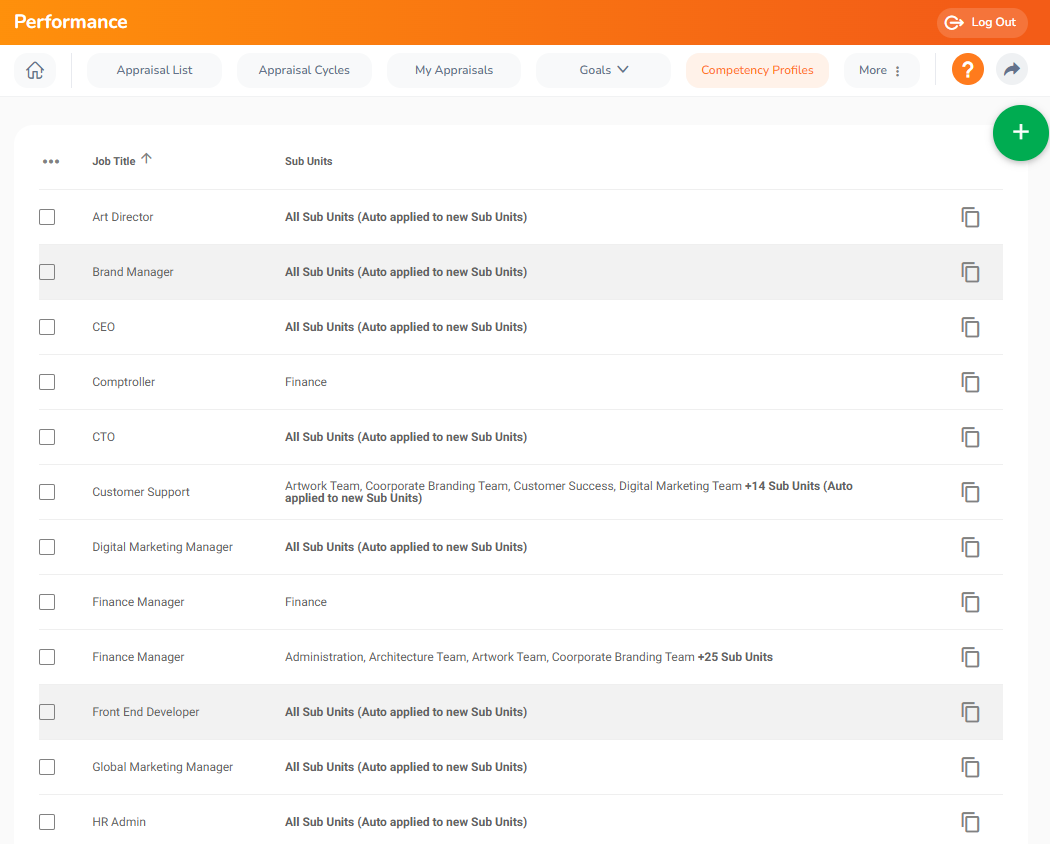Check the Digital Marketing Manager row

click(x=47, y=547)
